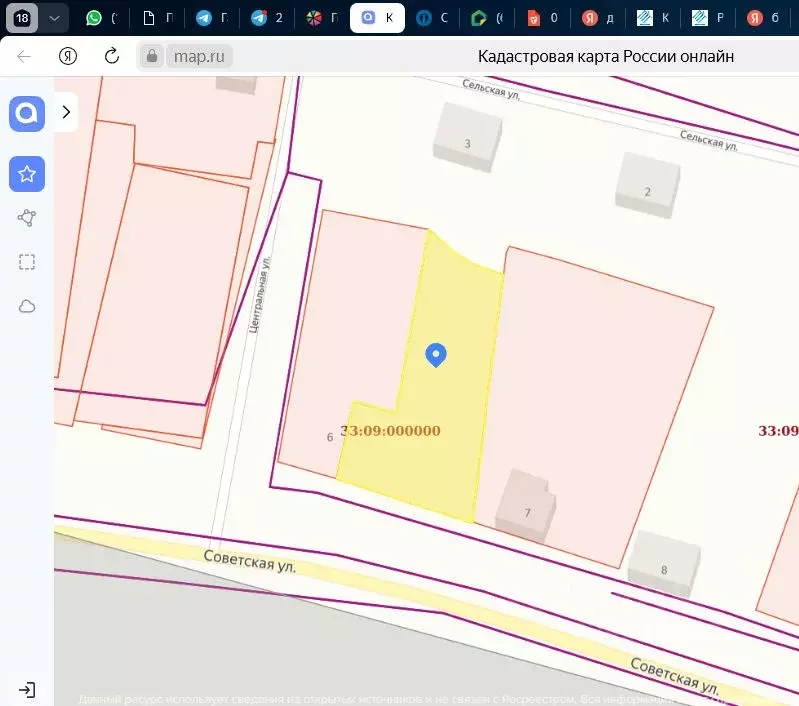Viewport: 799px width, 706px height.
Task: Click the login arrow icon at sidebar bottom
Action: click(27, 690)
